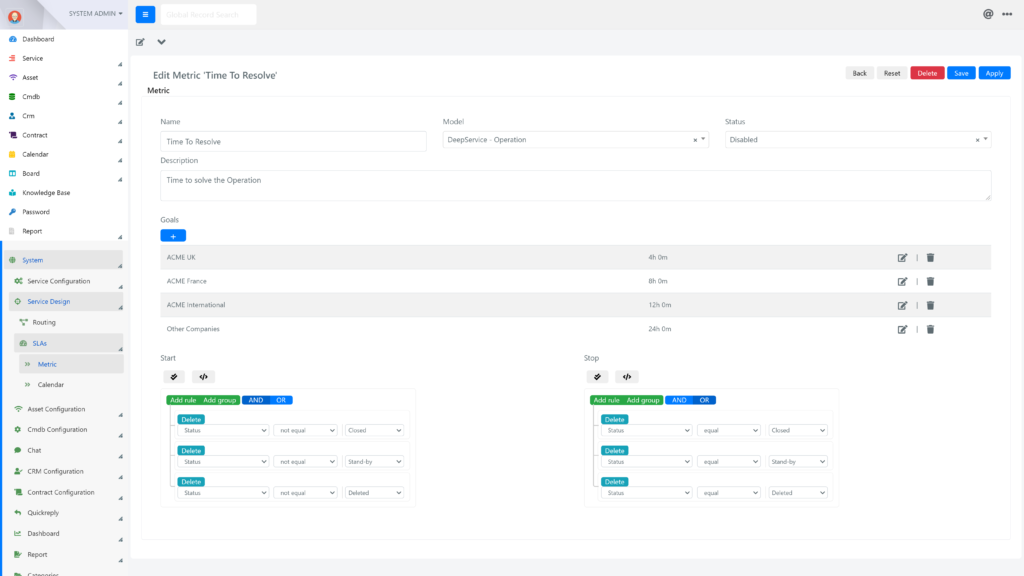The image size is (1024, 576).
Task: Open the Model dropdown
Action: pyautogui.click(x=575, y=140)
